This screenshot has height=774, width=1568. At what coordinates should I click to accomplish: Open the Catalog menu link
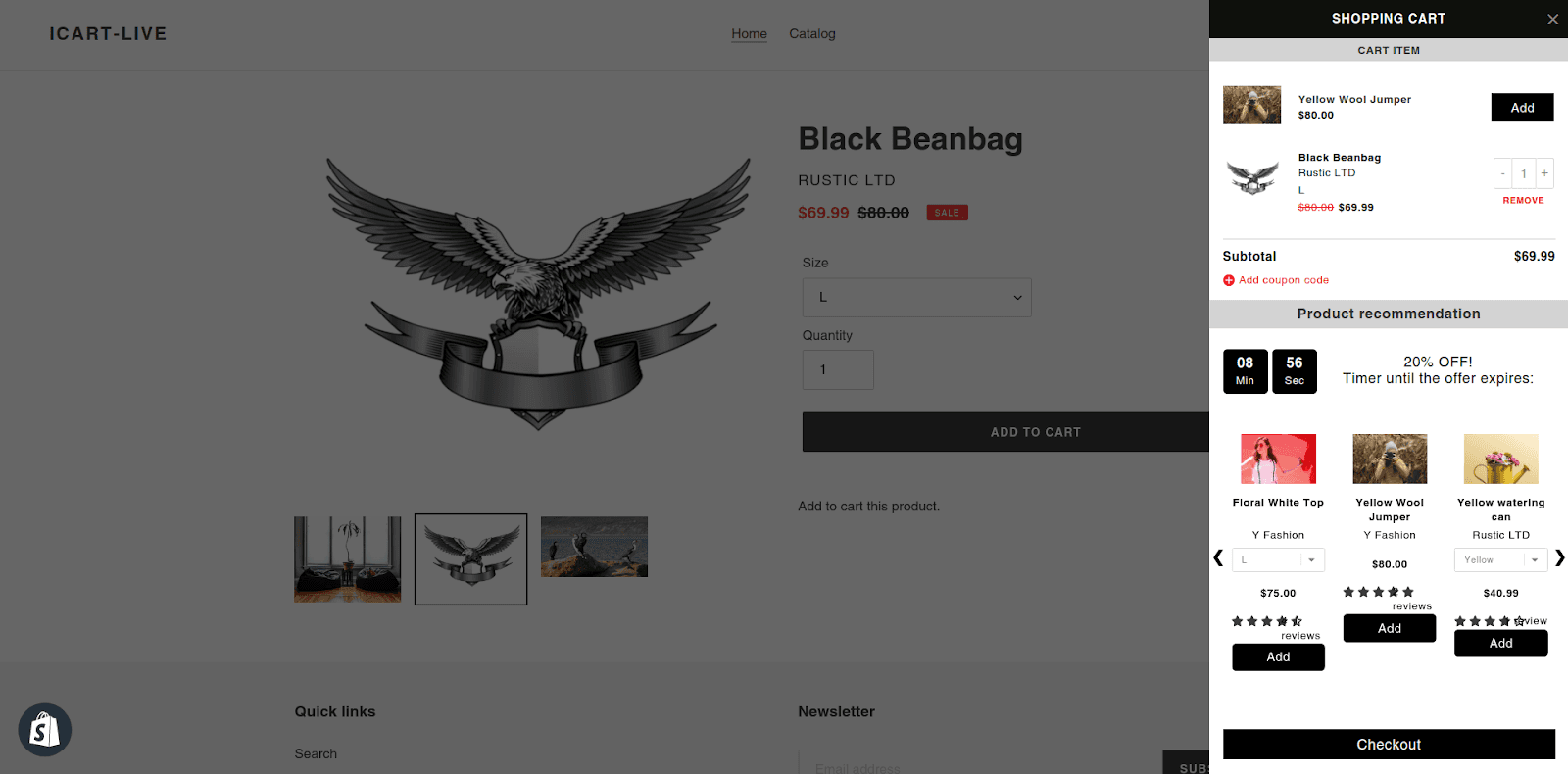[812, 34]
